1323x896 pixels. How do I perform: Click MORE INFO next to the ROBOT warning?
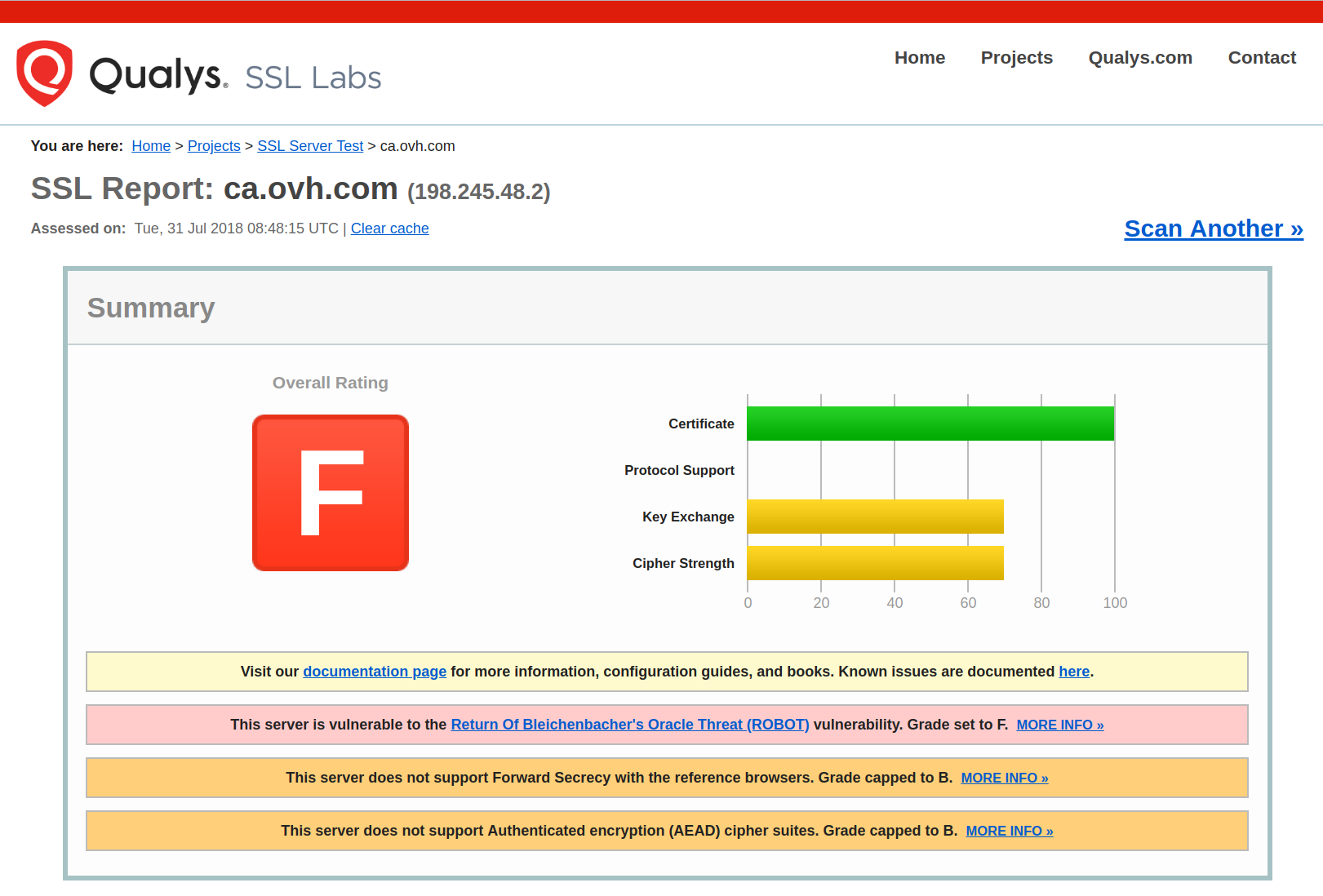pos(1059,725)
